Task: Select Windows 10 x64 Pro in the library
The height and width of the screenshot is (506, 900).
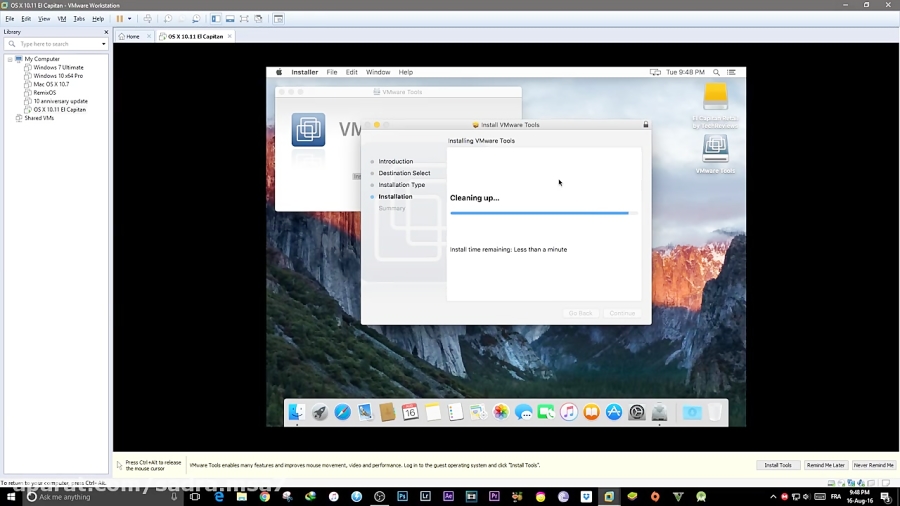Action: pyautogui.click(x=58, y=76)
